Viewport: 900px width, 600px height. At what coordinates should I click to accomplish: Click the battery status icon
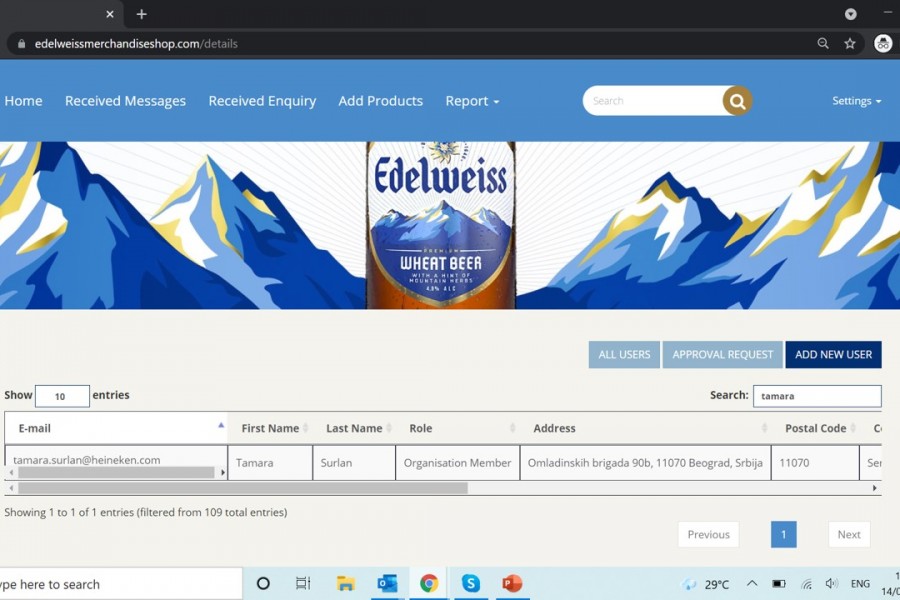[779, 584]
